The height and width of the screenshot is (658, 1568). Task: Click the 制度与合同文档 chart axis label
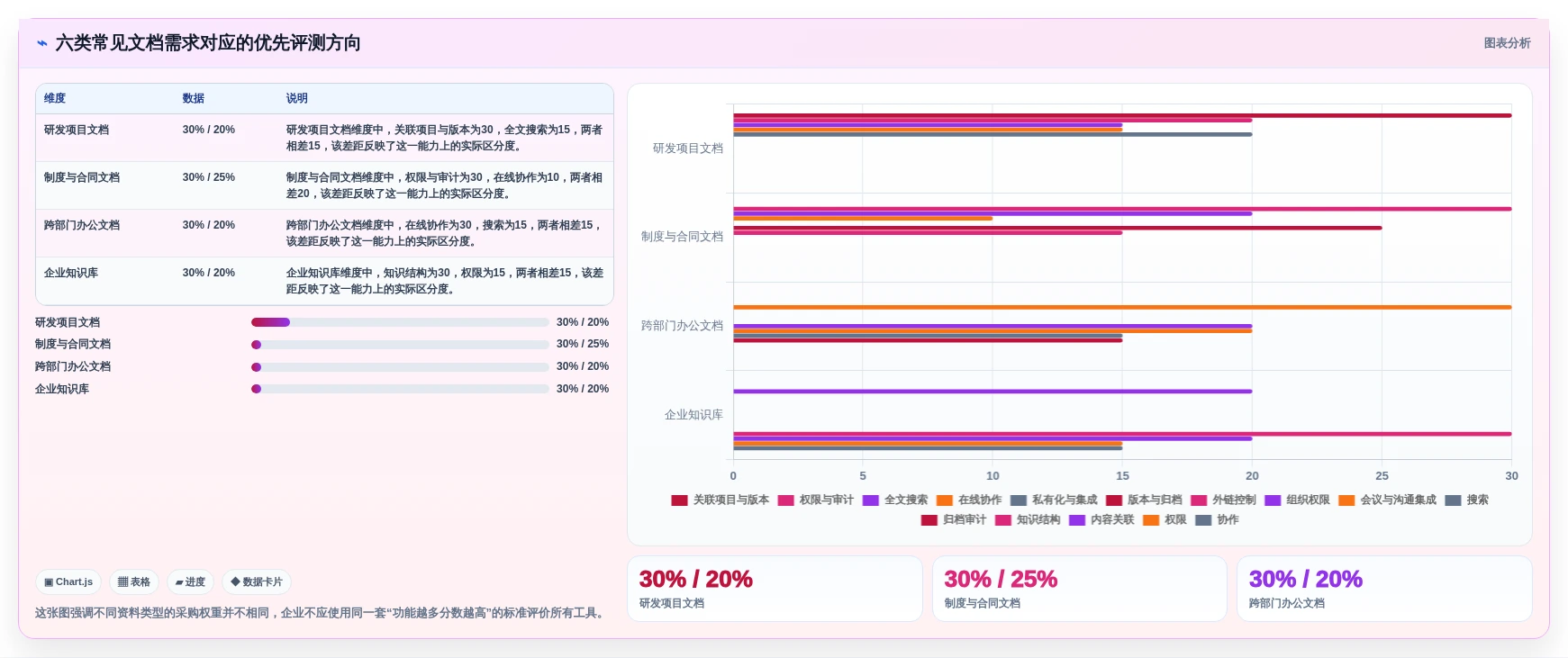(682, 237)
